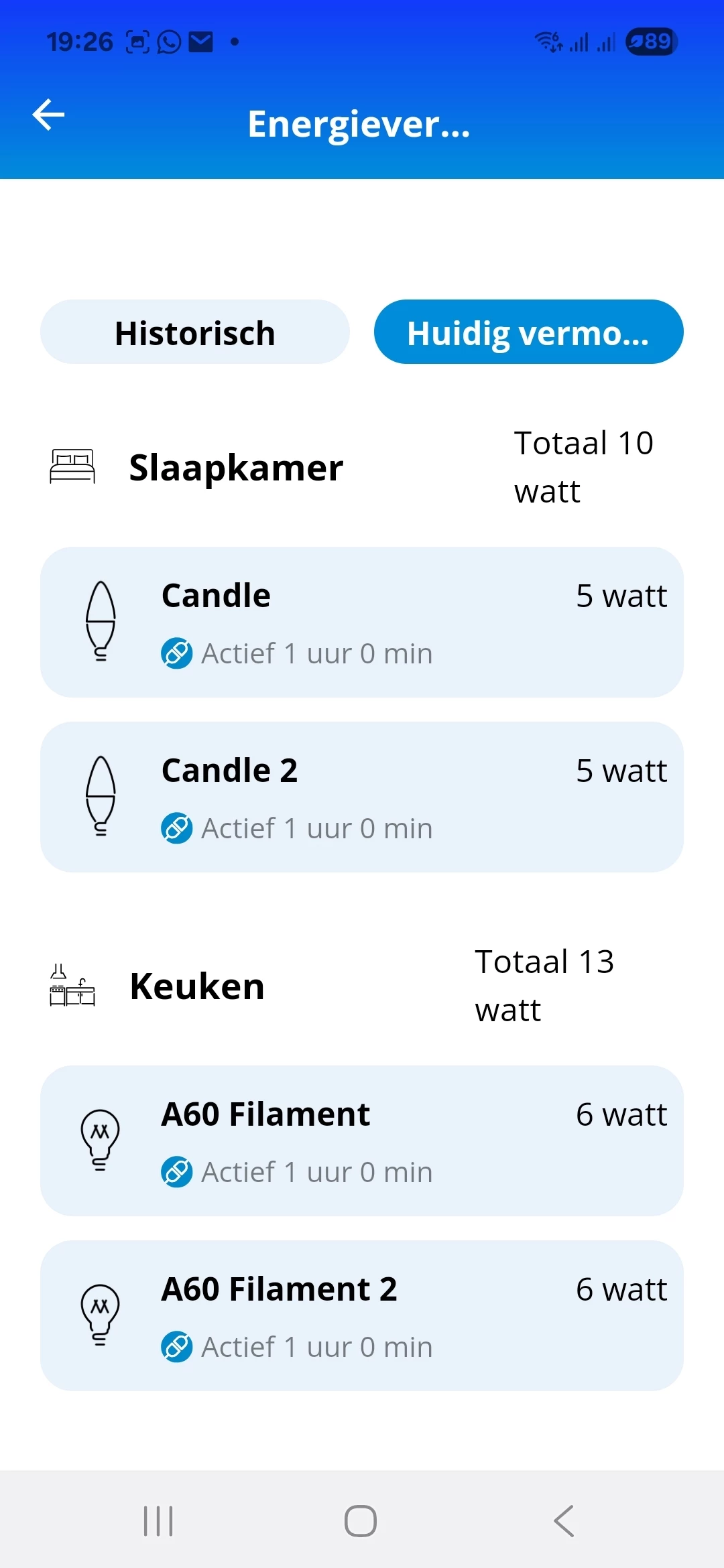Open the A60 Filament 2 device name
The width and height of the screenshot is (724, 1568).
(279, 1289)
